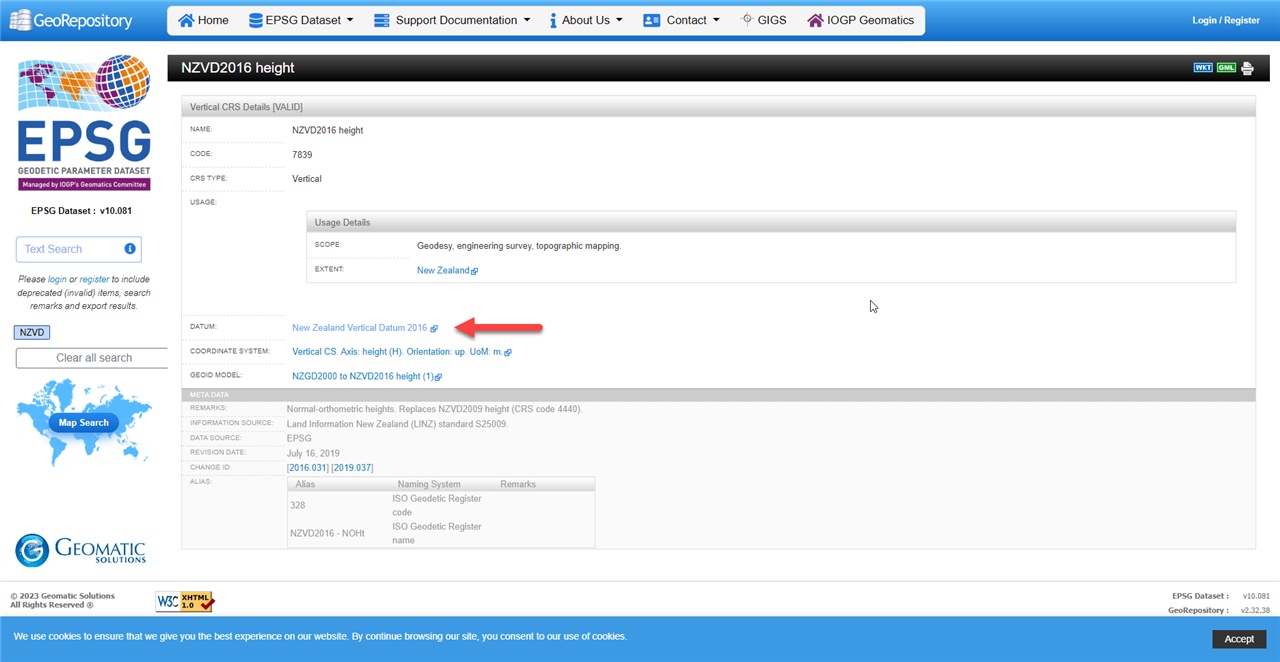Click external-link icon next to New Zealand
The image size is (1280, 662).
point(475,271)
